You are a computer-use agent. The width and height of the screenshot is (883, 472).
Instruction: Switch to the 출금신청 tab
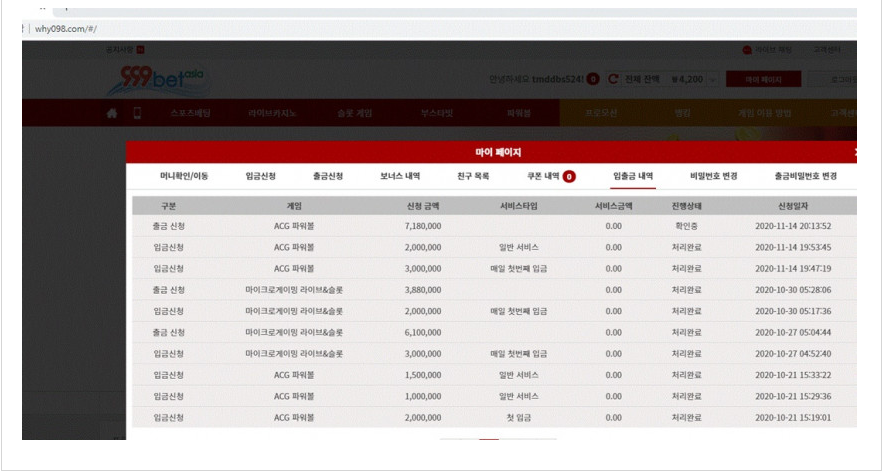[x=328, y=176]
